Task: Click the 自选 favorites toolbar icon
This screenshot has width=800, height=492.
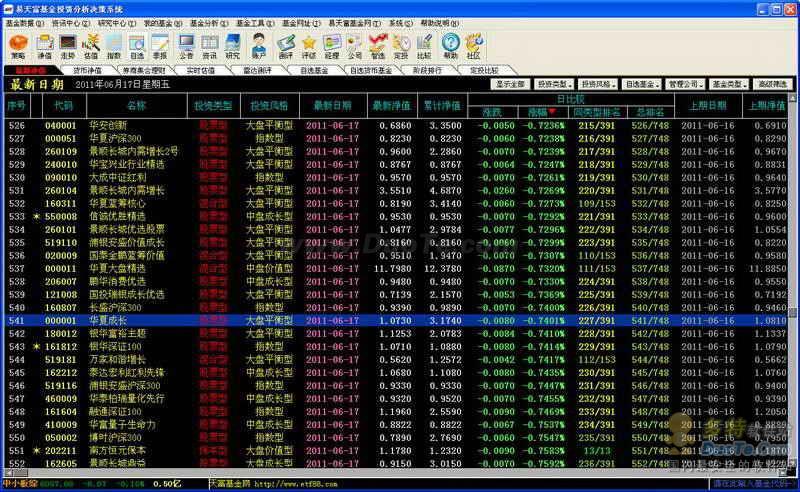Action: (137, 46)
